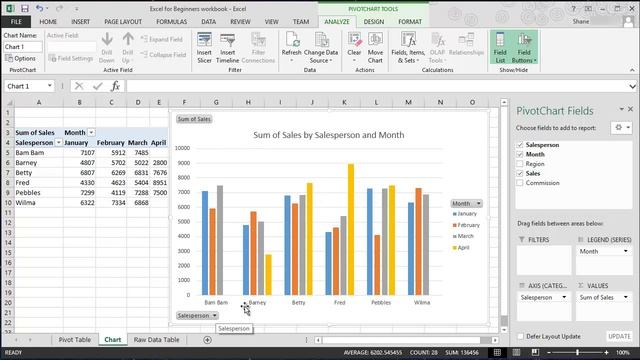Click the UPDATE button
640x360 pixels.
click(619, 336)
